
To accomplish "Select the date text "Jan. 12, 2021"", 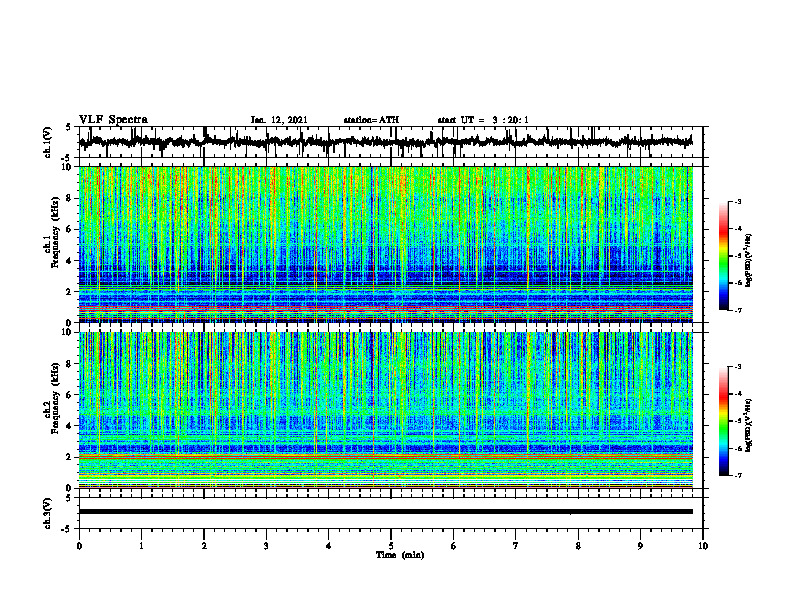I will (279, 120).
